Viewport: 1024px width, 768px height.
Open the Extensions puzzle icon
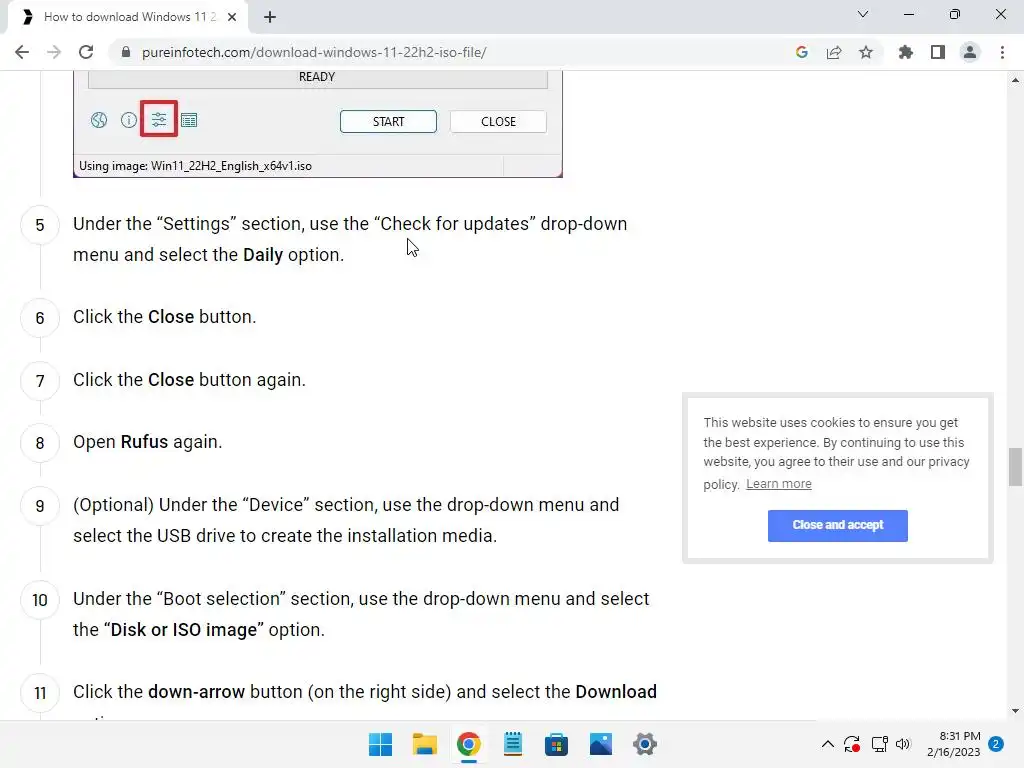[x=906, y=52]
